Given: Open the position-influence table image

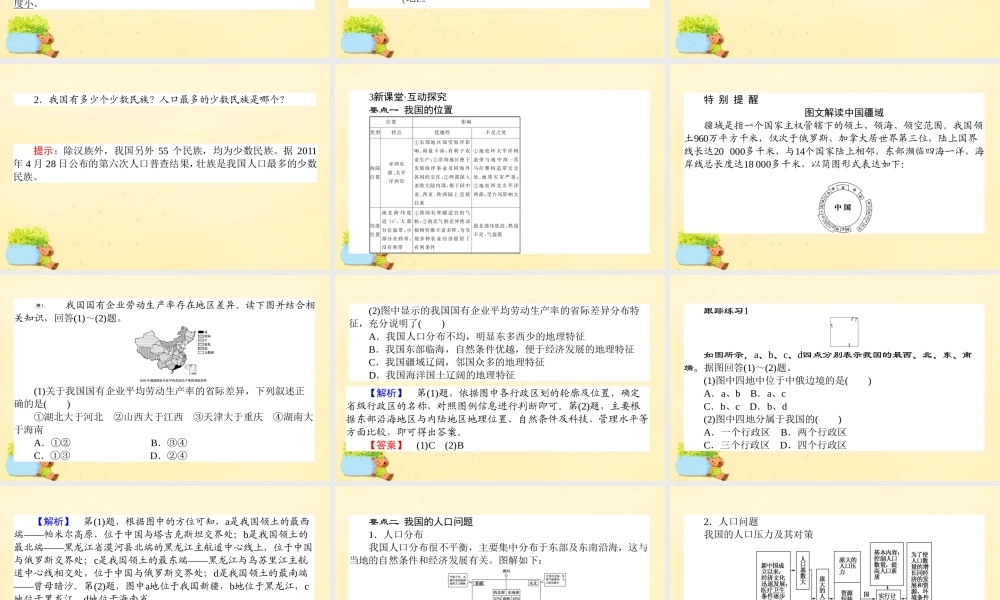Looking at the screenshot, I should click(445, 185).
